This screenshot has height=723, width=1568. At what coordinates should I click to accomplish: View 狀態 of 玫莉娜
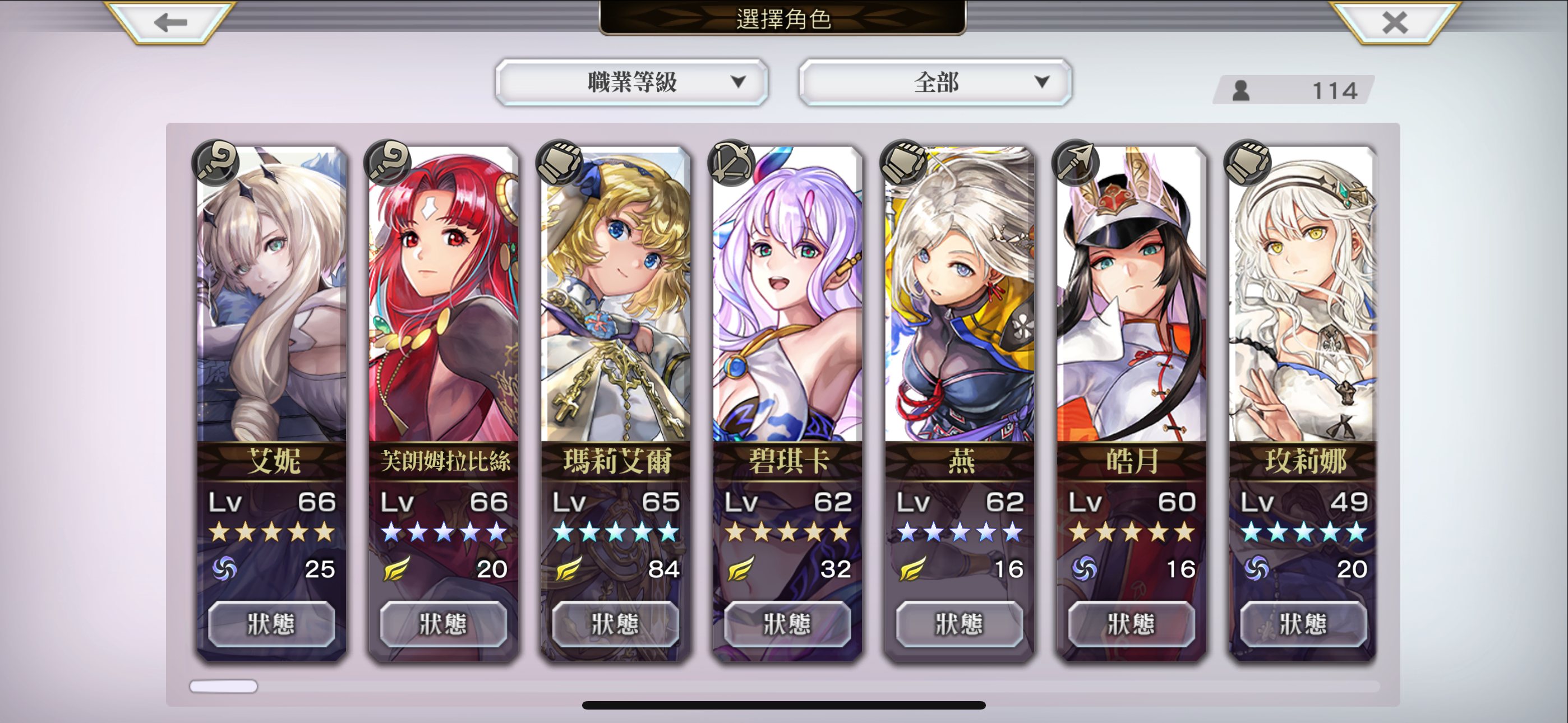point(1303,624)
